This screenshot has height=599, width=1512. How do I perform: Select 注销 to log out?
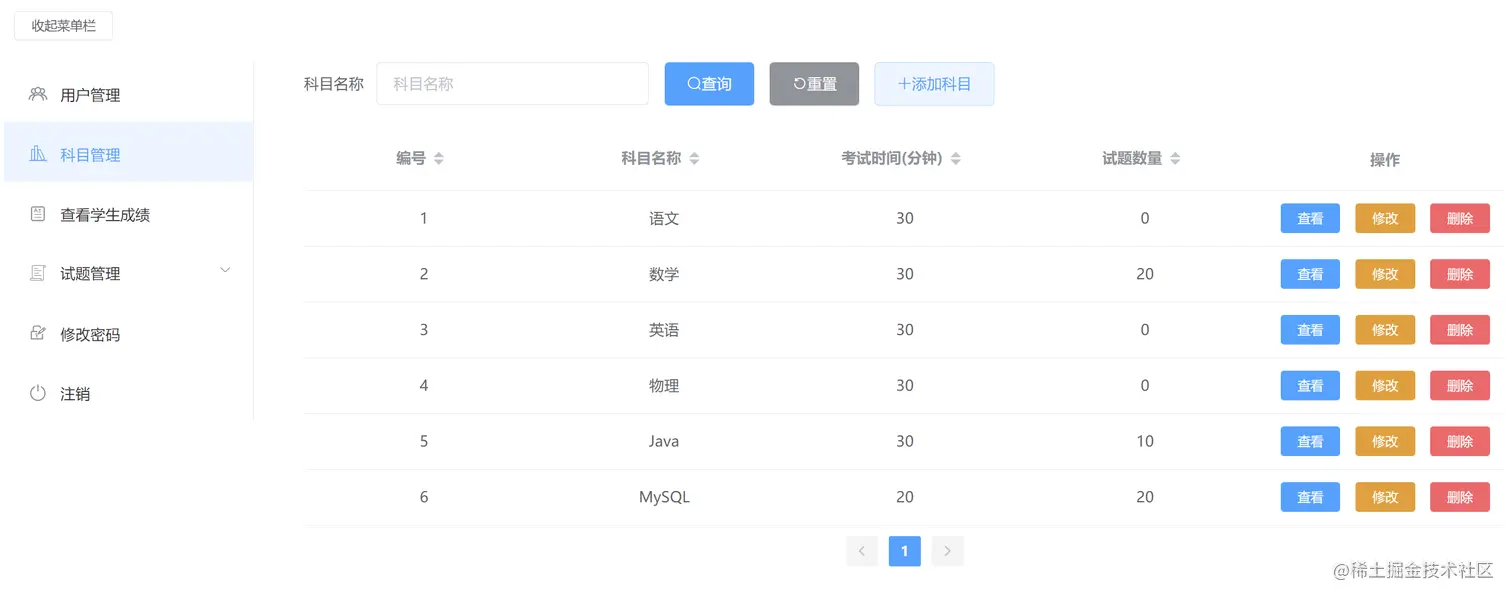click(129, 393)
